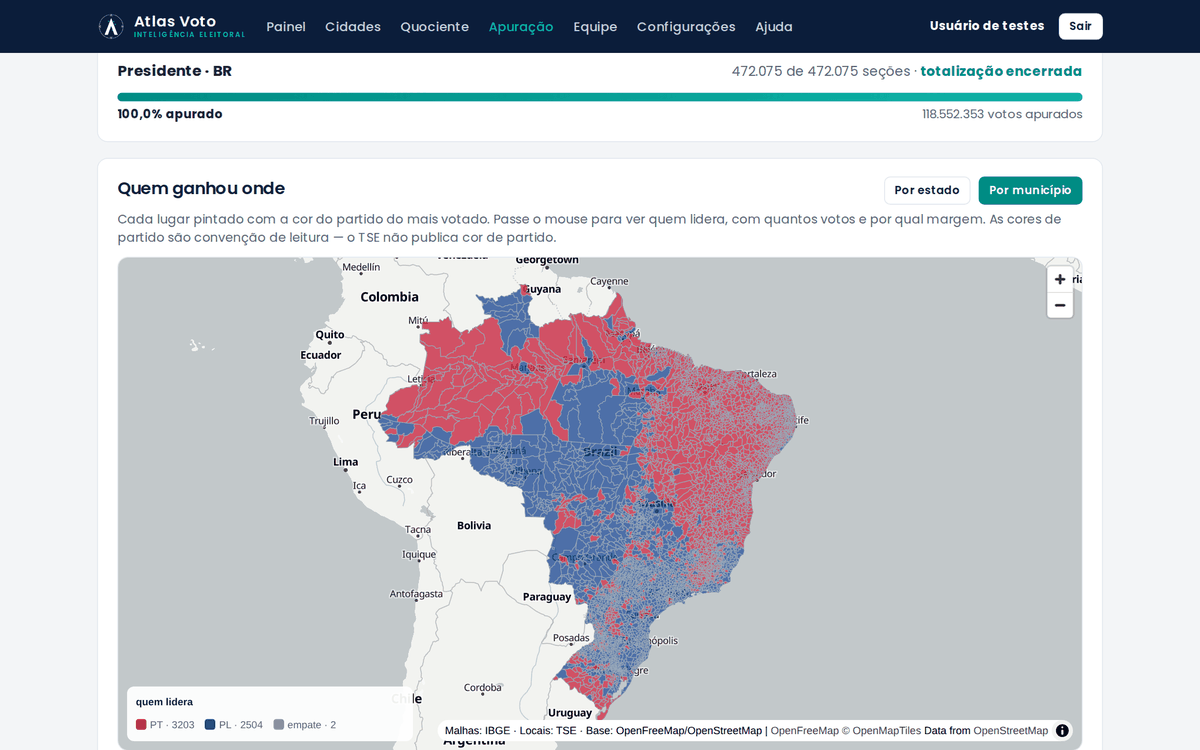Click the '472.075 de 472.075 seções' text
1200x750 pixels.
click(x=820, y=71)
